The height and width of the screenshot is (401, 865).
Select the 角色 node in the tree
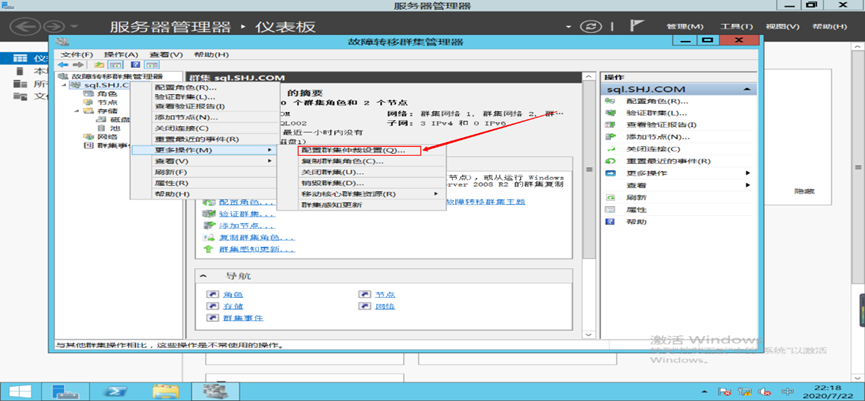click(107, 94)
